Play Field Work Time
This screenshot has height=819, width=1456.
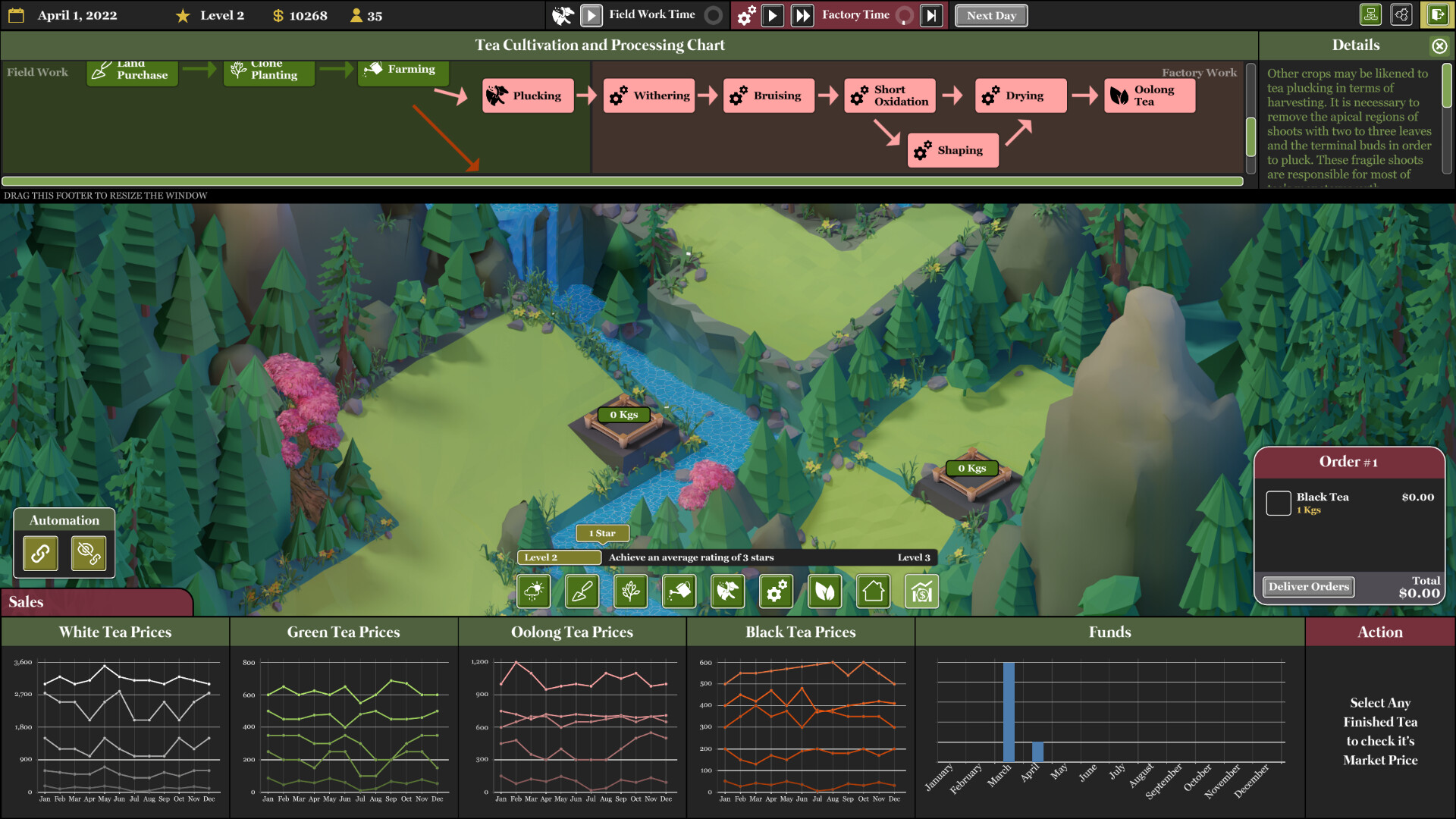tap(591, 14)
